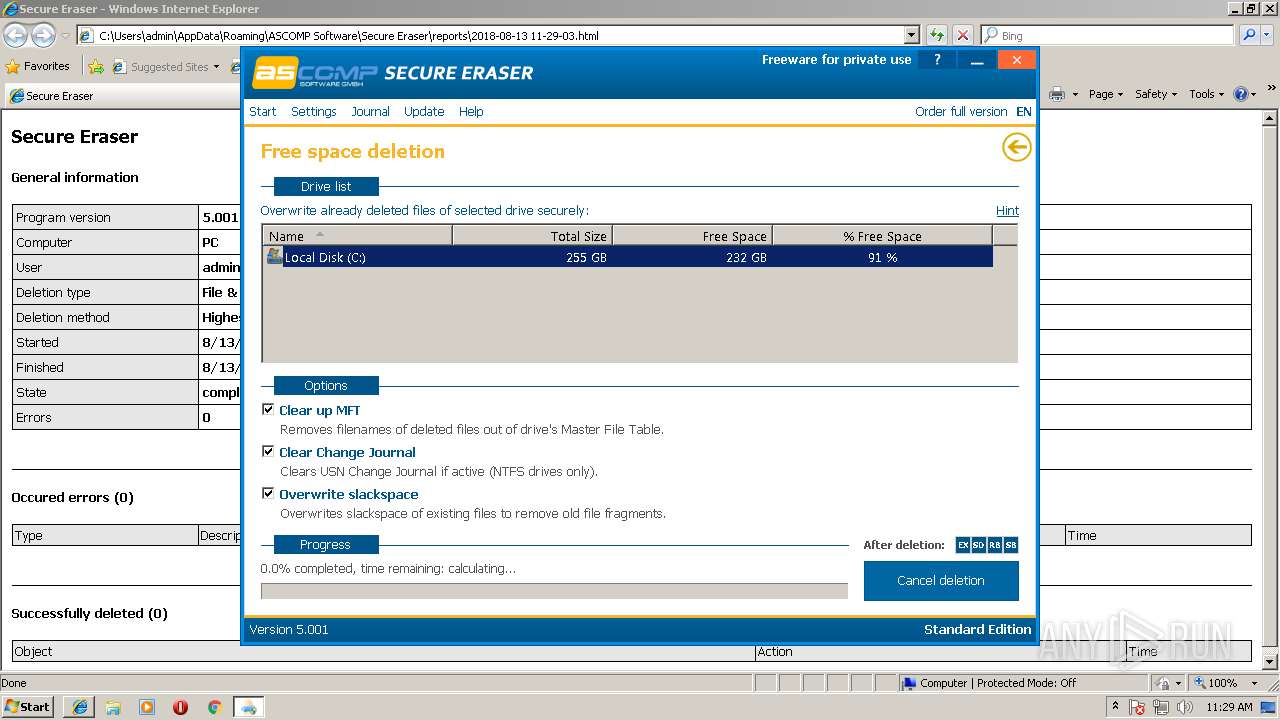Show hidden tray icons arrow
Screen dimensions: 1280x720
coord(1115,707)
